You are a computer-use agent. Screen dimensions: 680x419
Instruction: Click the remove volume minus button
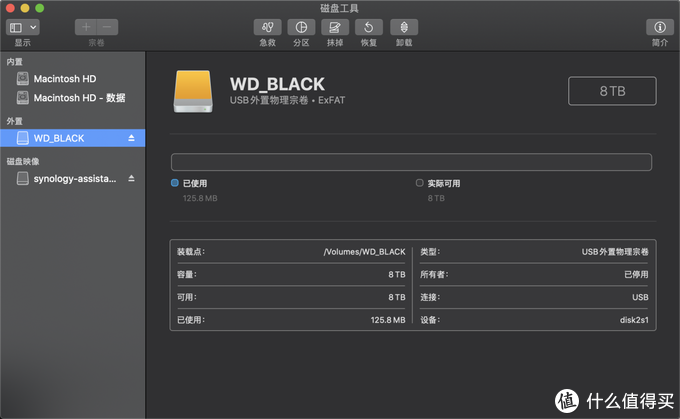pos(107,27)
